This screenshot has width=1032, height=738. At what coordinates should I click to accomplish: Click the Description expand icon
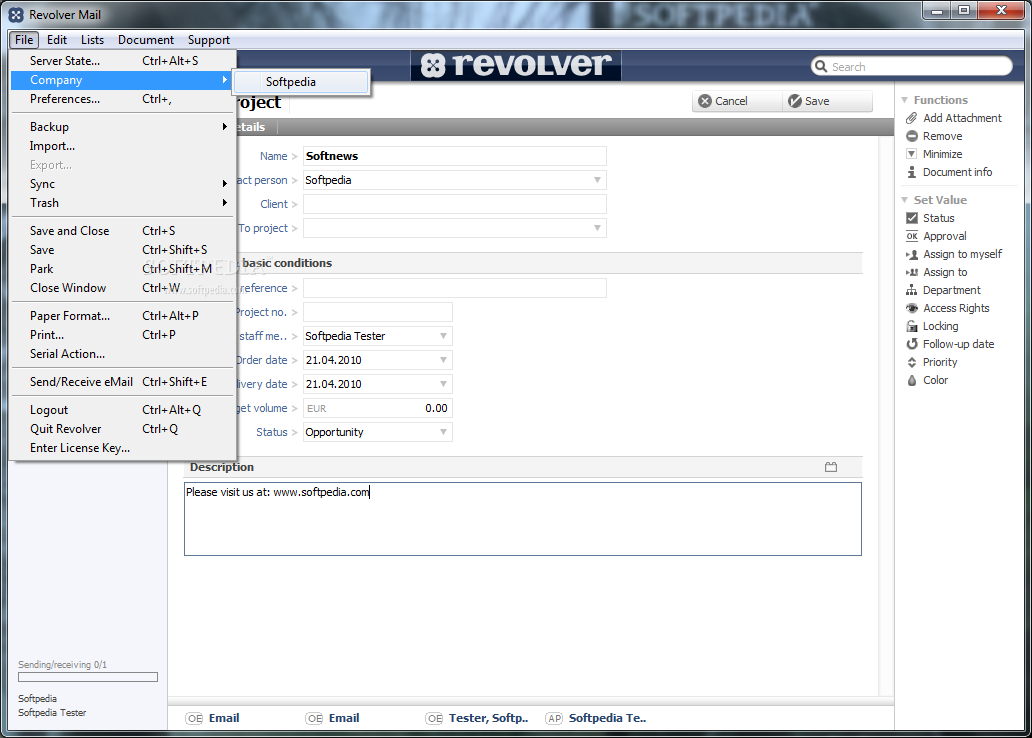pos(831,467)
